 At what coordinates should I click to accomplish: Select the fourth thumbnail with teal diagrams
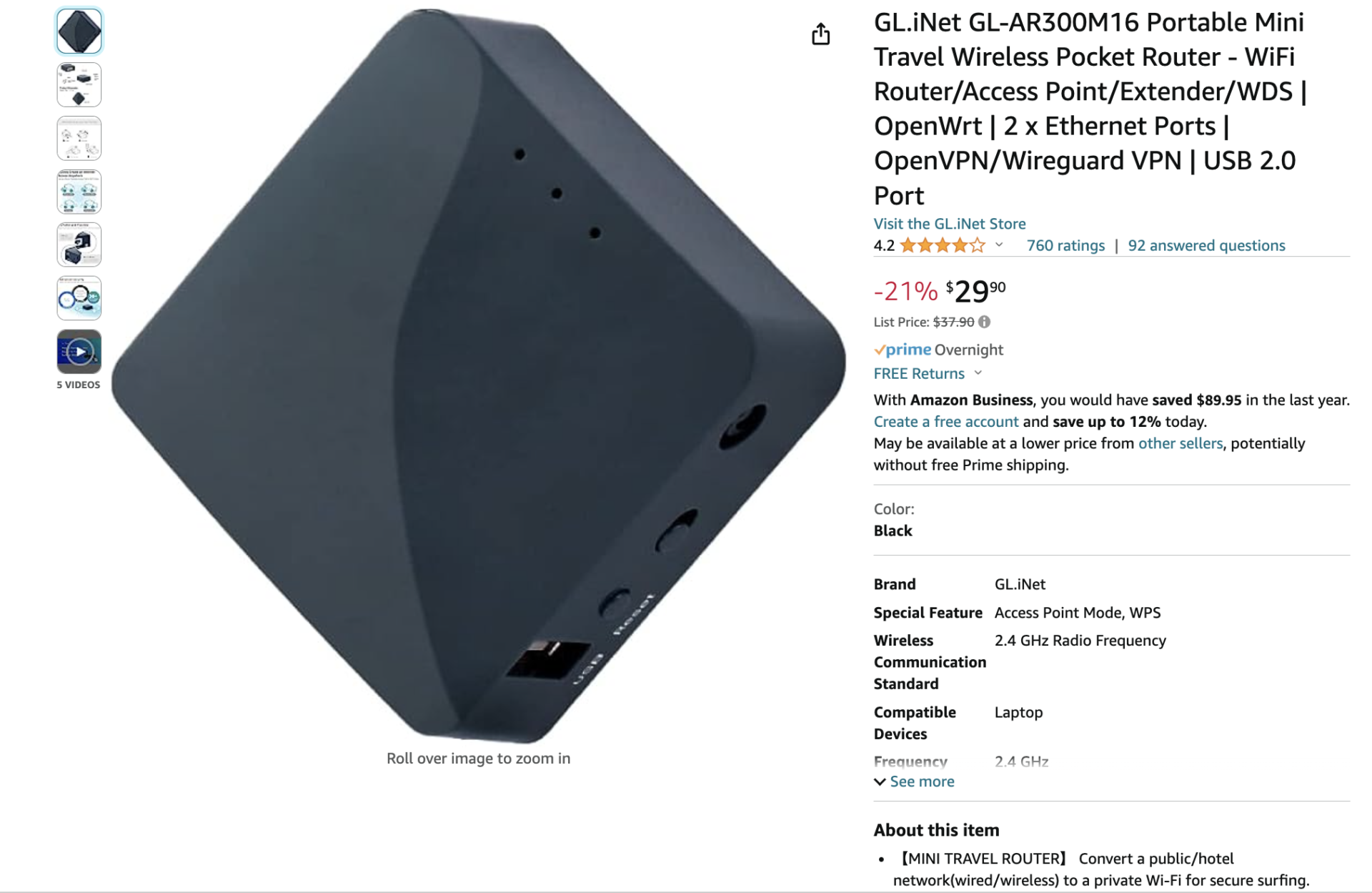click(79, 192)
